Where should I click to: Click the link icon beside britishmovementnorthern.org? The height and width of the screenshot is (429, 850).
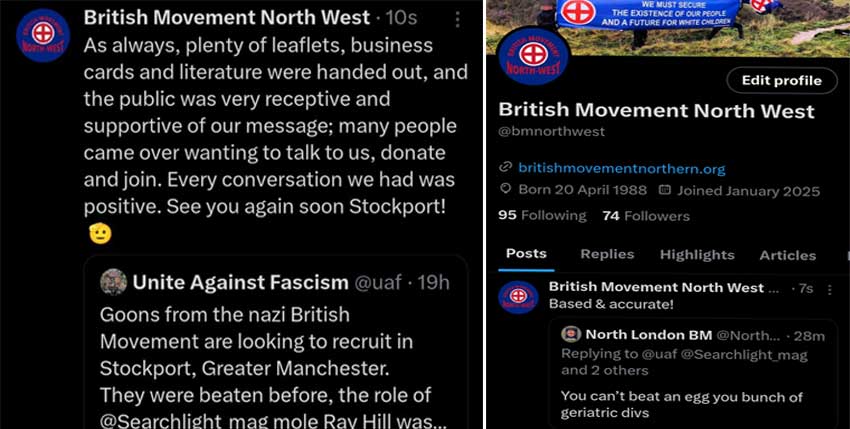click(x=505, y=168)
